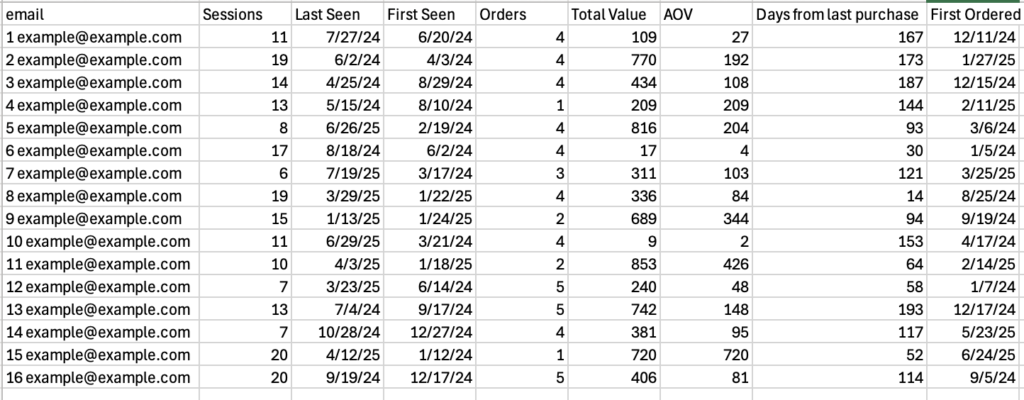Click the AOV header cell
The width and height of the screenshot is (1024, 400).
click(706, 14)
